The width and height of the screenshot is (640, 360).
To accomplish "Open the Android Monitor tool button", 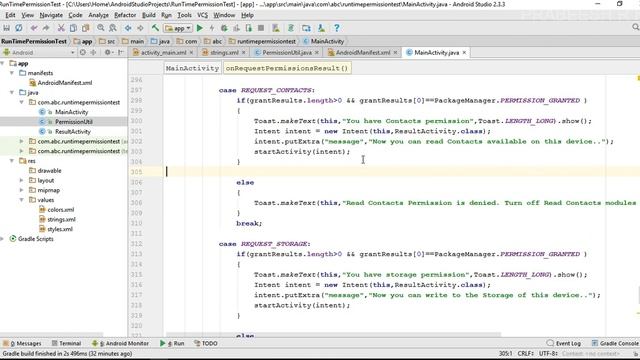I will (x=120, y=343).
